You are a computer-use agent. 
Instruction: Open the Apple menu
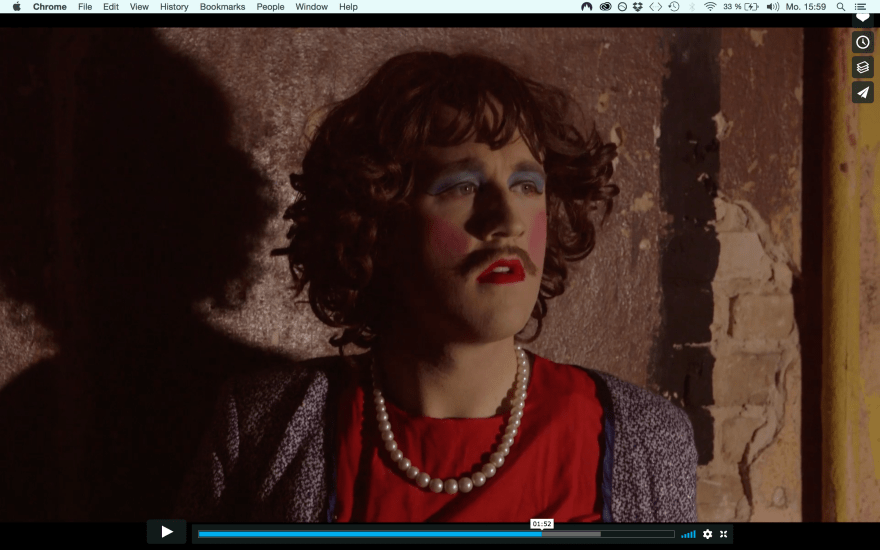(x=16, y=7)
